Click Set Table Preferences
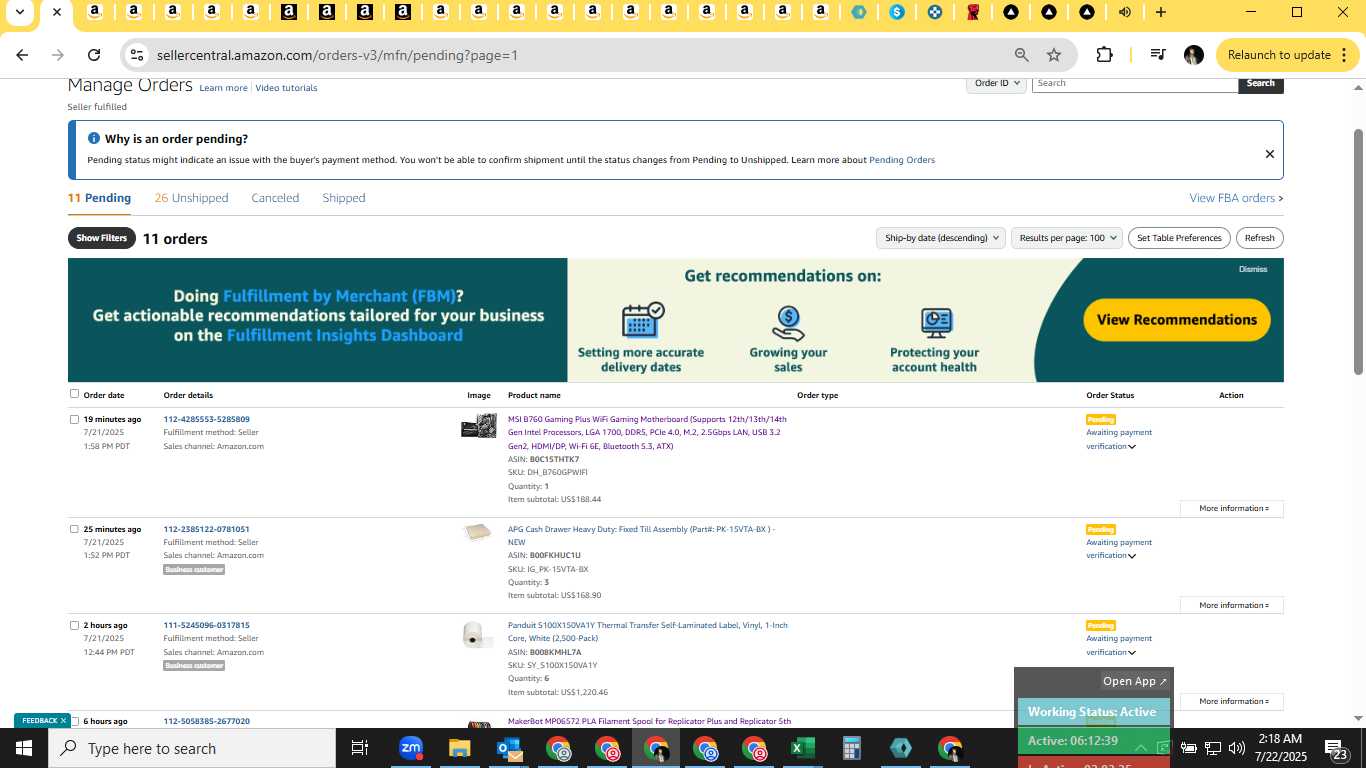The width and height of the screenshot is (1366, 768). [x=1179, y=238]
